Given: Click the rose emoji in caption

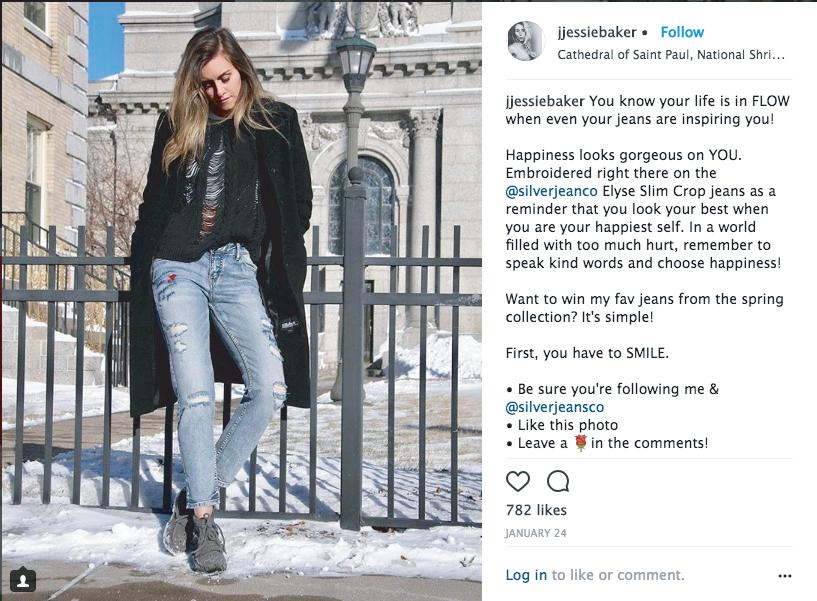Looking at the screenshot, I should tap(580, 443).
